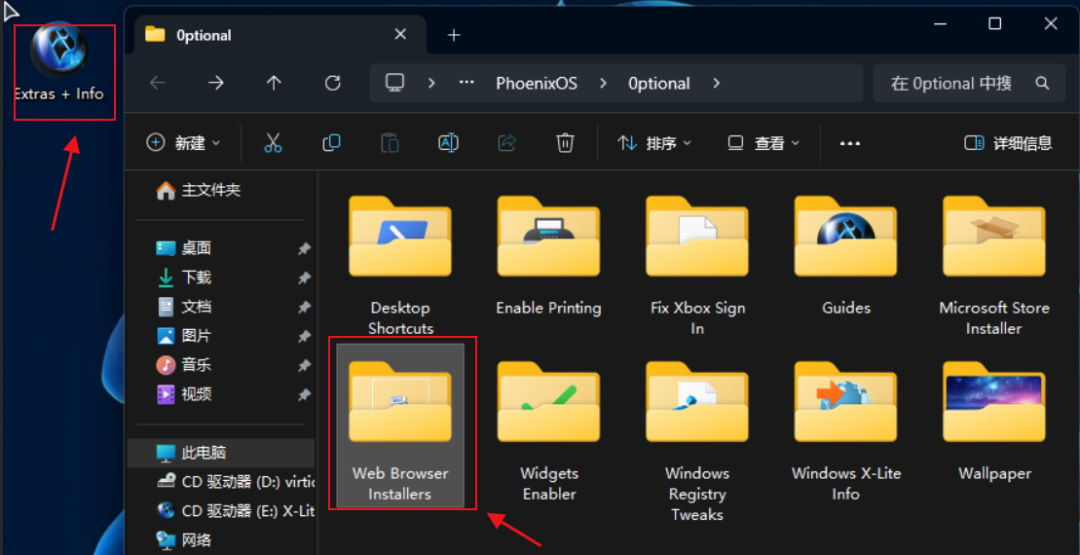
Task: Go back to the previous folder
Action: pyautogui.click(x=158, y=83)
